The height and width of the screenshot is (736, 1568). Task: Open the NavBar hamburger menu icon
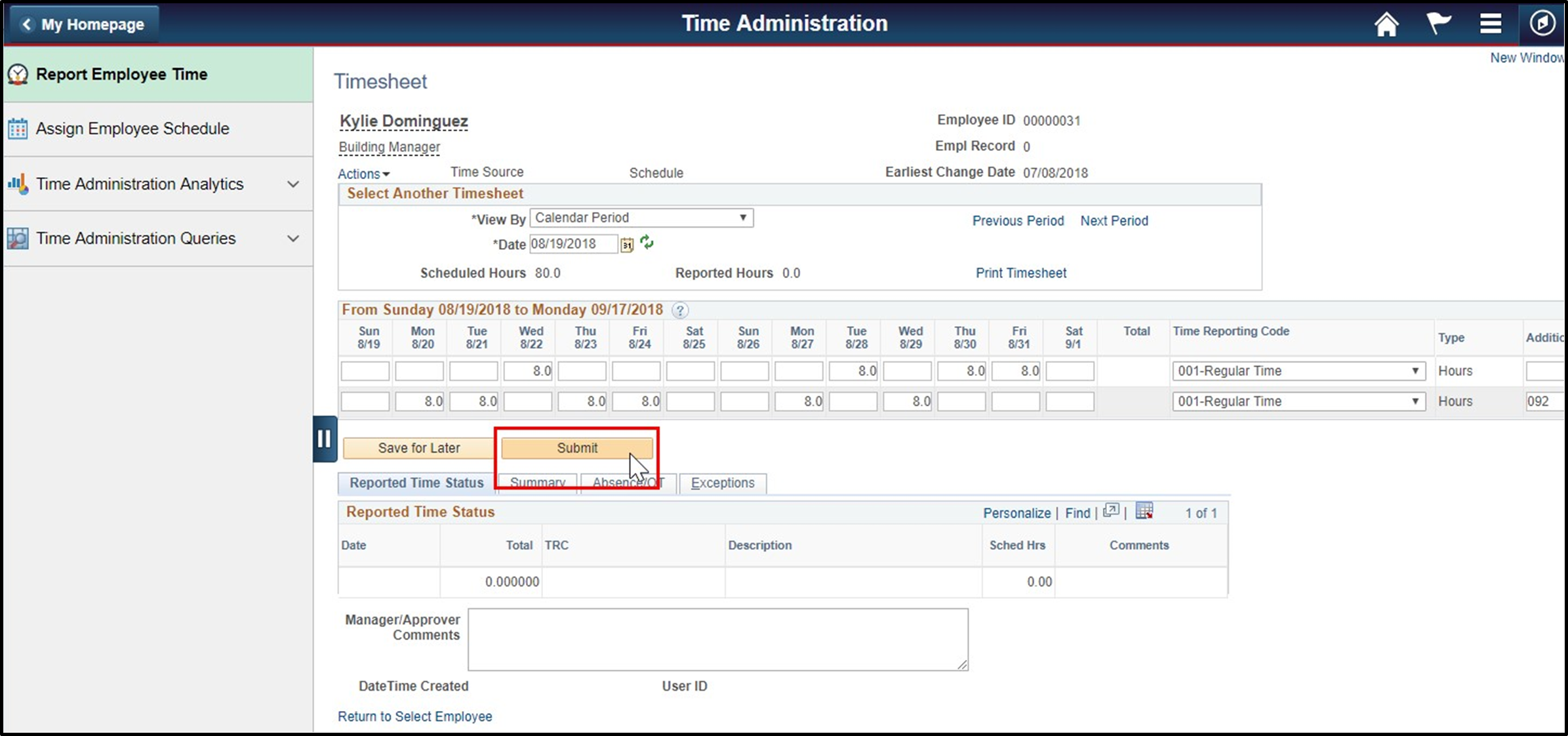tap(1491, 24)
